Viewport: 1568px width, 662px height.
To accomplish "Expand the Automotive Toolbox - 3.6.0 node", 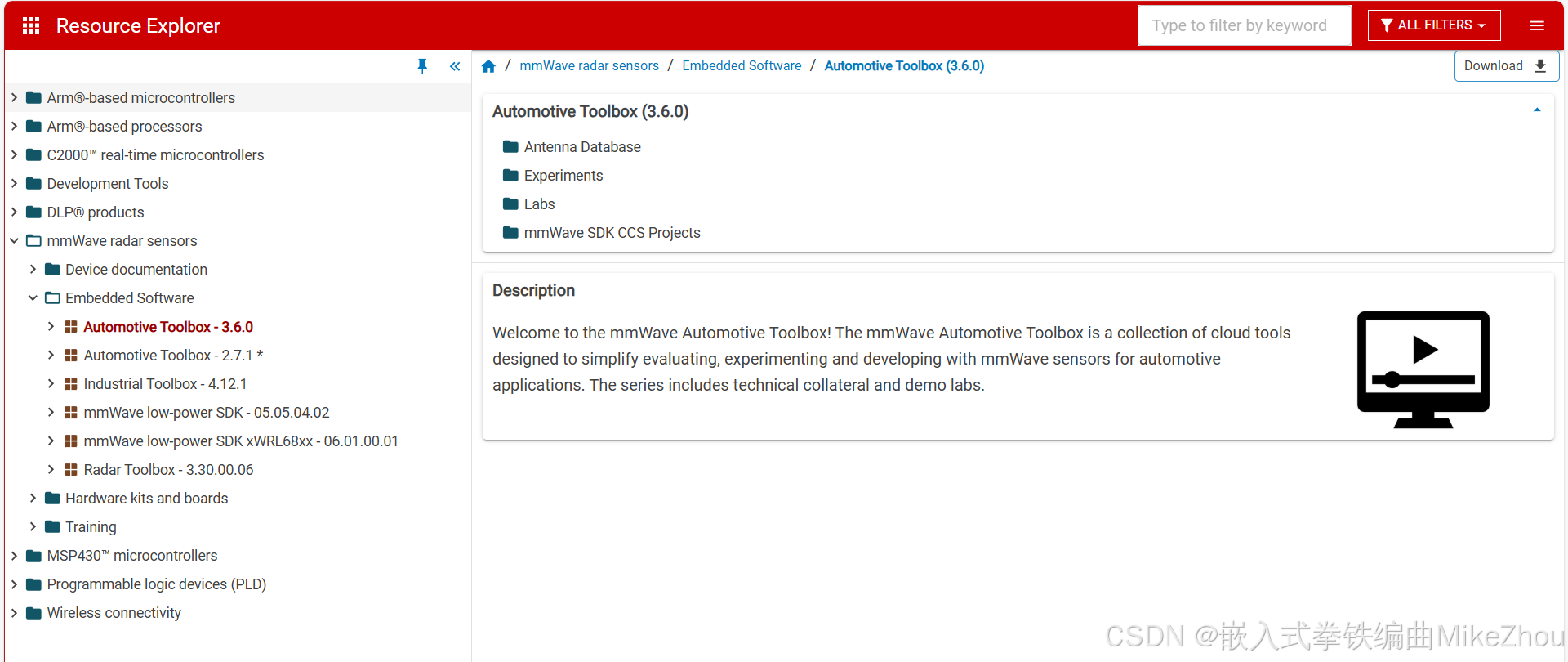I will [51, 327].
